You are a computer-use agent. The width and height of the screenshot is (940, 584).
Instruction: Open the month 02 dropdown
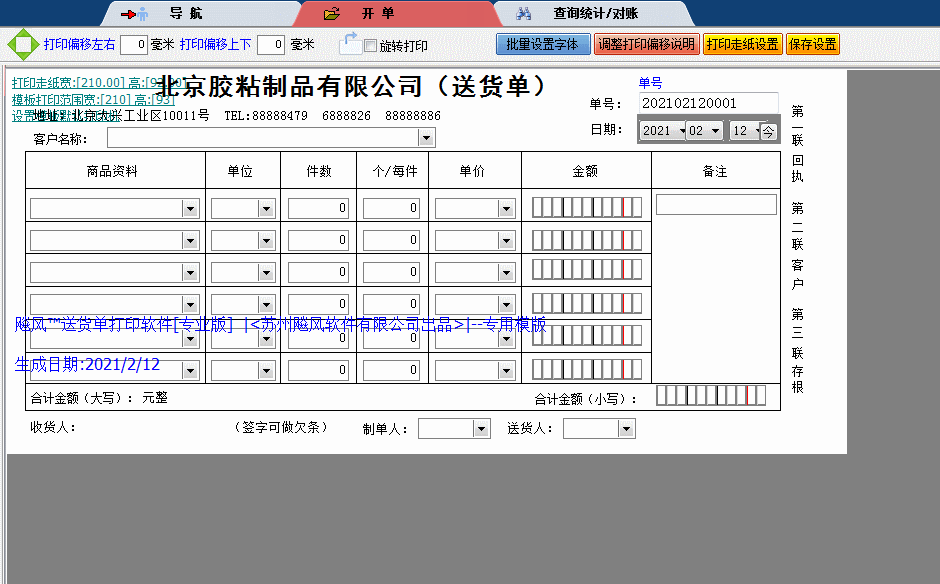tap(716, 131)
